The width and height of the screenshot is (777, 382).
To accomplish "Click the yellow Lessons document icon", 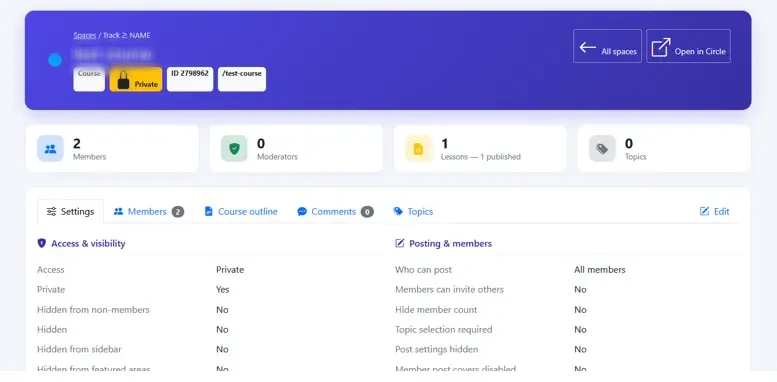I will pos(418,149).
